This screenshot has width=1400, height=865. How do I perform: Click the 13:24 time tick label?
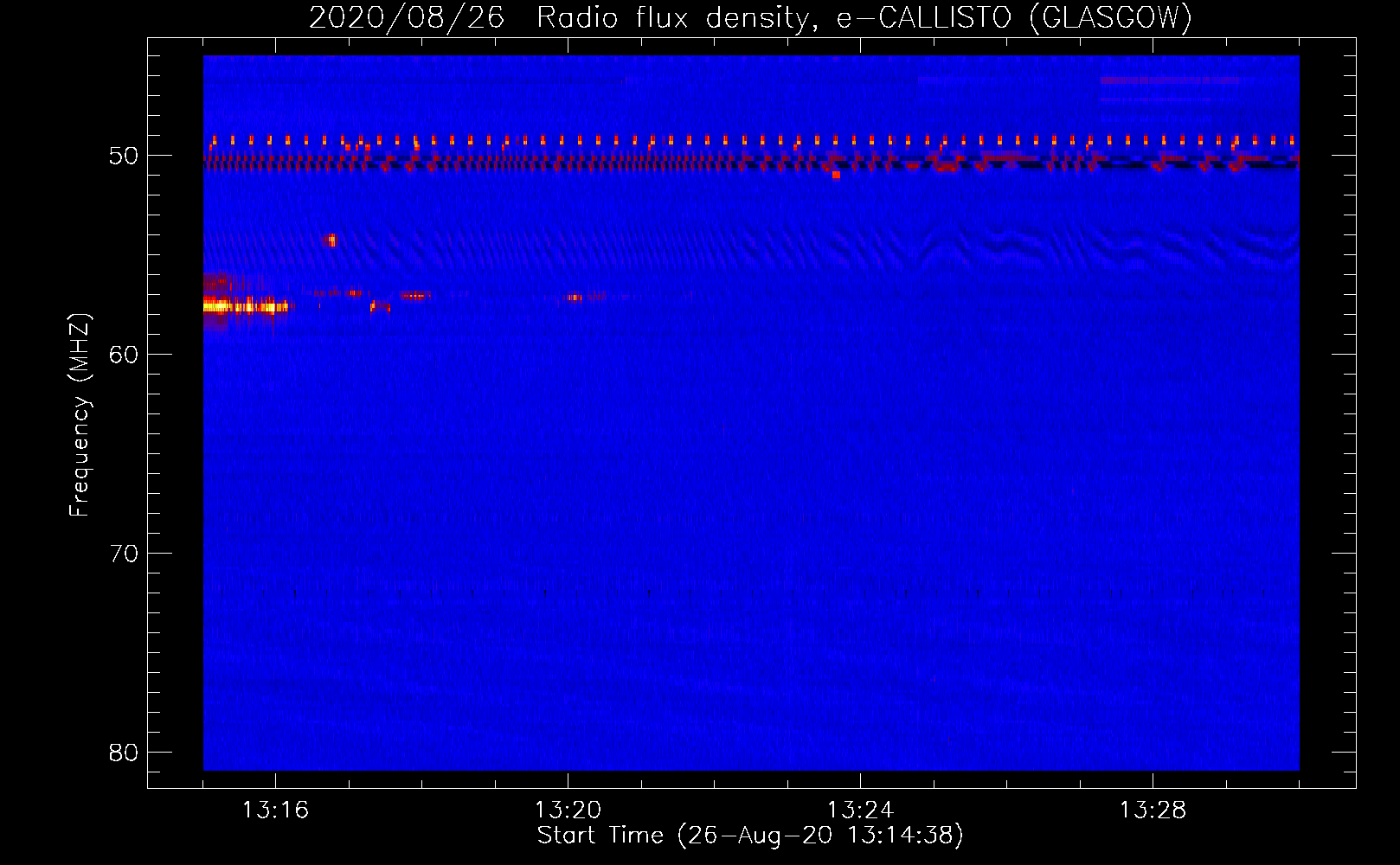tap(860, 810)
